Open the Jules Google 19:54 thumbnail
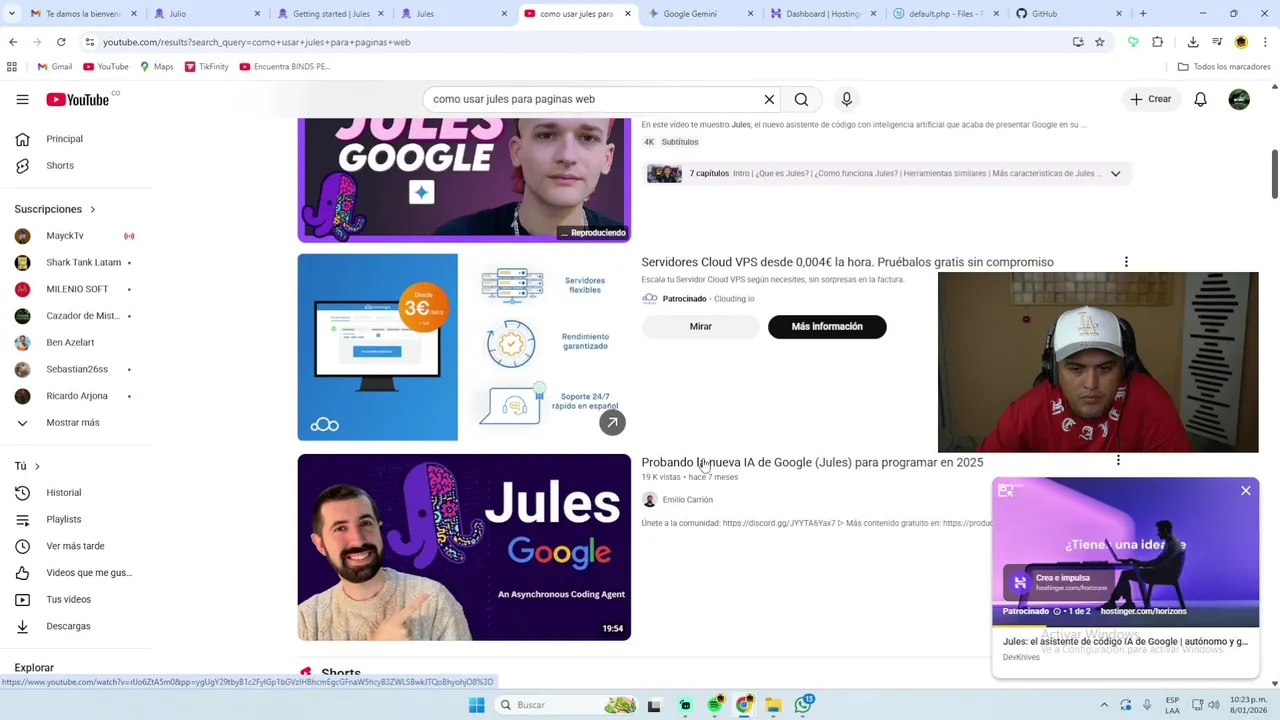The width and height of the screenshot is (1280, 720). [464, 547]
